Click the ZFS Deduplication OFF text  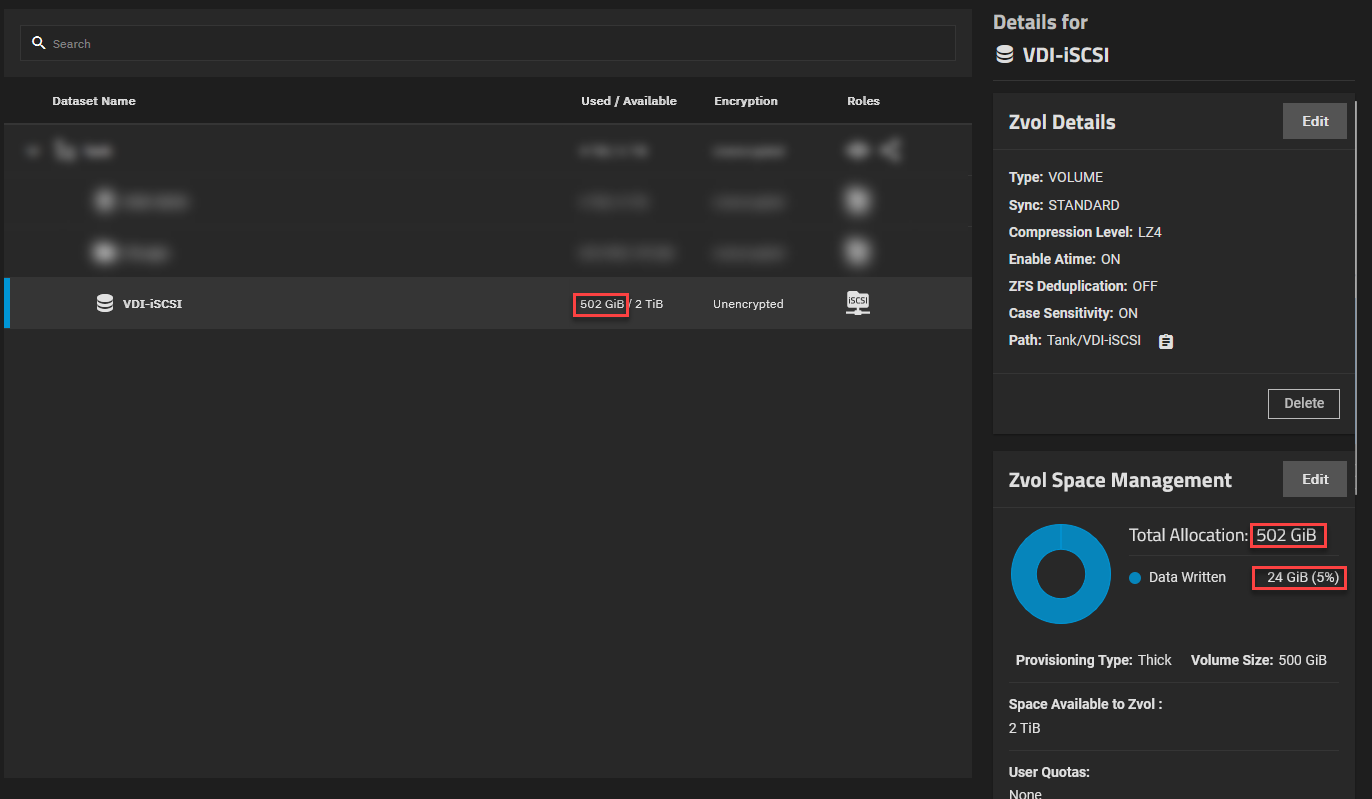(x=1083, y=286)
